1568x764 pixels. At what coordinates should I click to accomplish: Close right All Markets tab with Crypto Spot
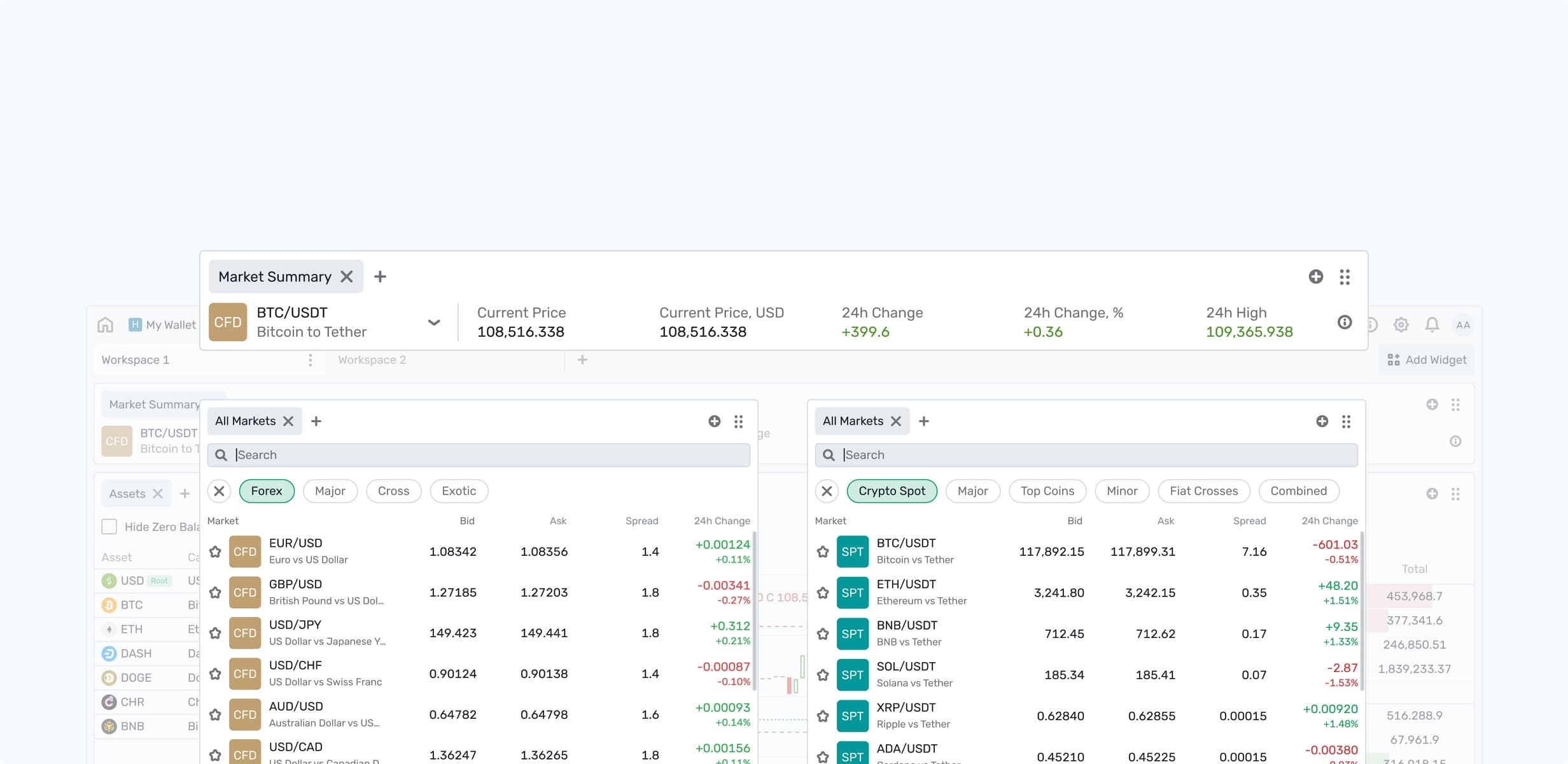point(896,421)
